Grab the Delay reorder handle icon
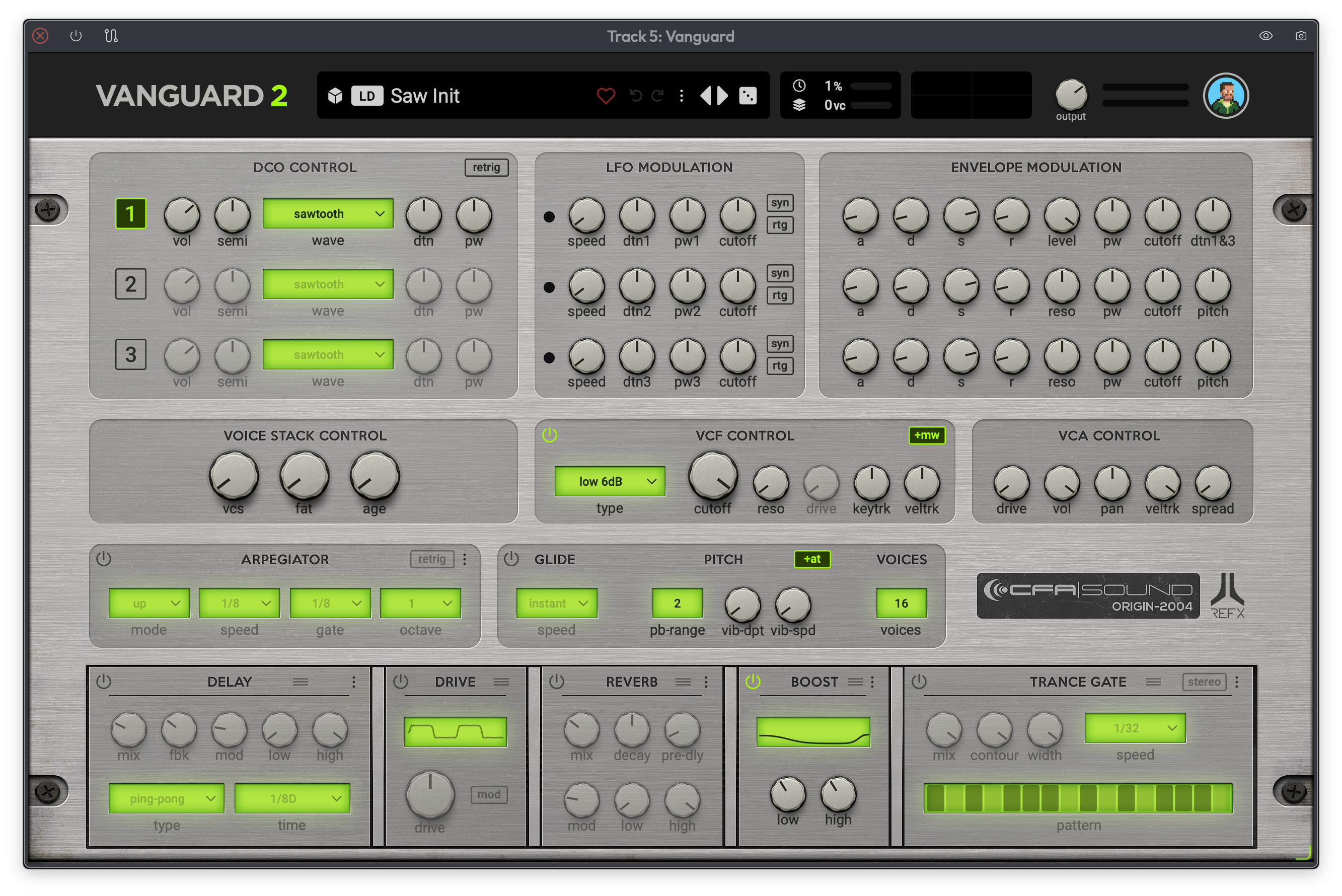Image resolution: width=1342 pixels, height=896 pixels. 301,682
